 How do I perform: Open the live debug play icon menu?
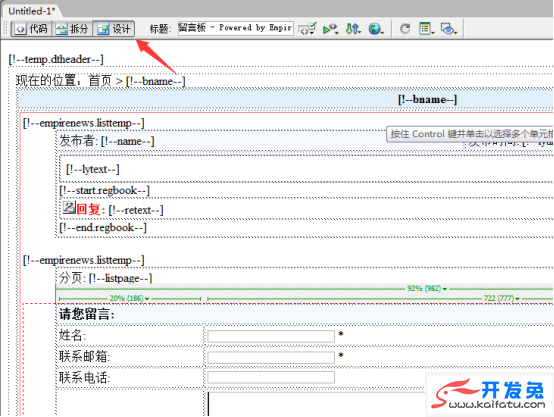tap(330, 29)
